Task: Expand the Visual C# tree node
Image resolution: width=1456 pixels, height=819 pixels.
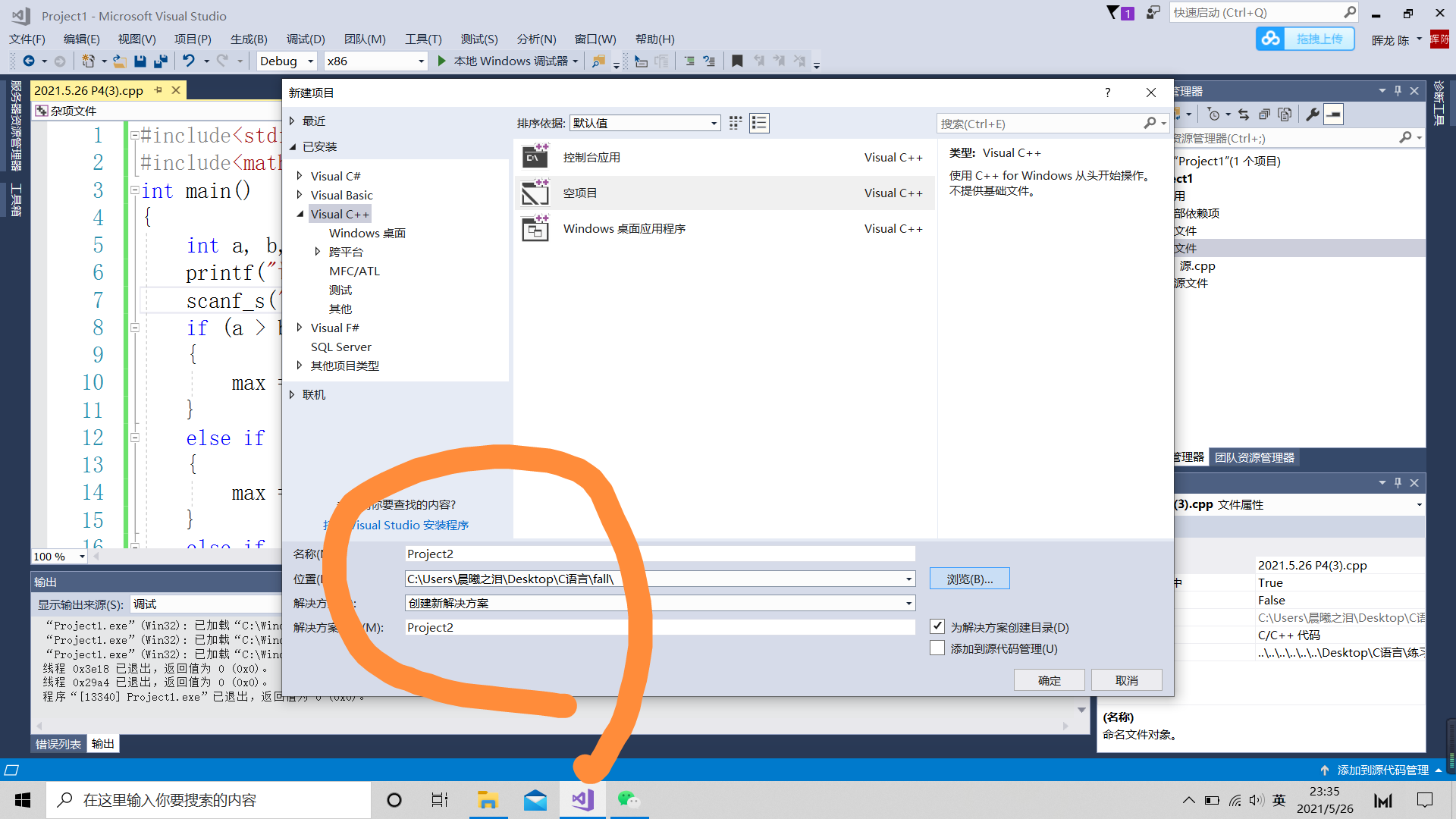Action: (x=300, y=176)
